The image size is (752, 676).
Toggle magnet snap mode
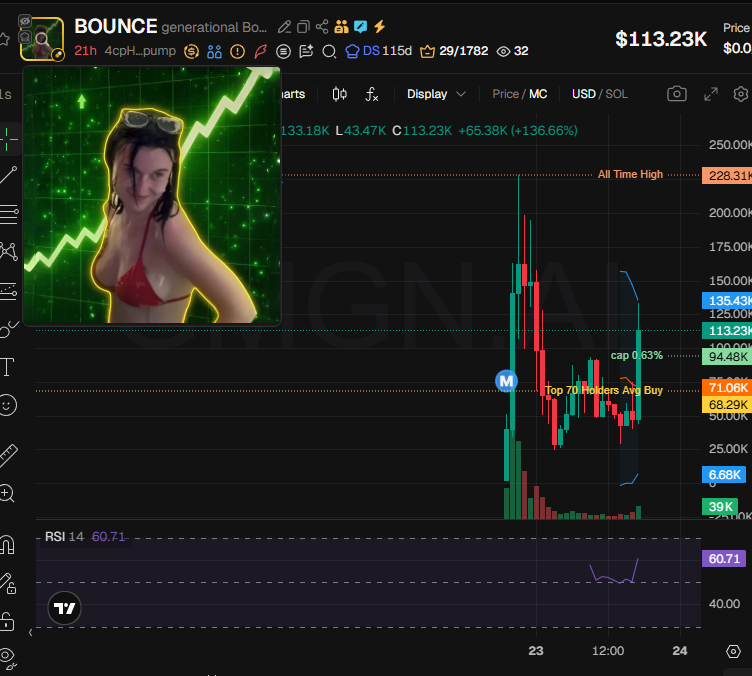pyautogui.click(x=7, y=545)
